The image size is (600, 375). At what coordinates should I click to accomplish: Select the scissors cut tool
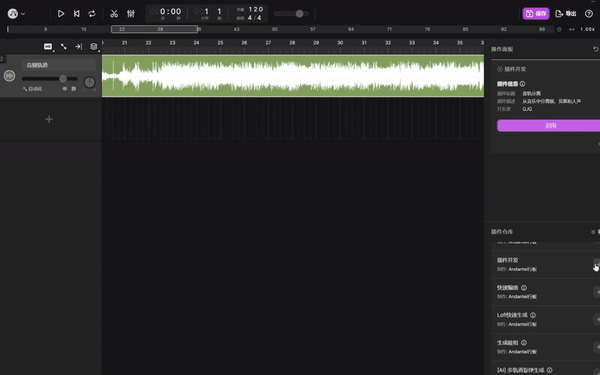click(x=114, y=14)
